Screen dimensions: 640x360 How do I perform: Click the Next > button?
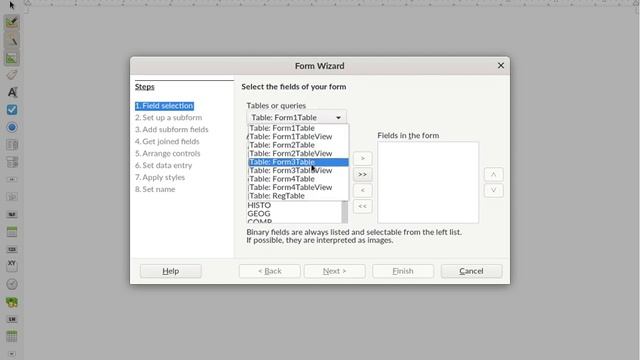coord(335,271)
